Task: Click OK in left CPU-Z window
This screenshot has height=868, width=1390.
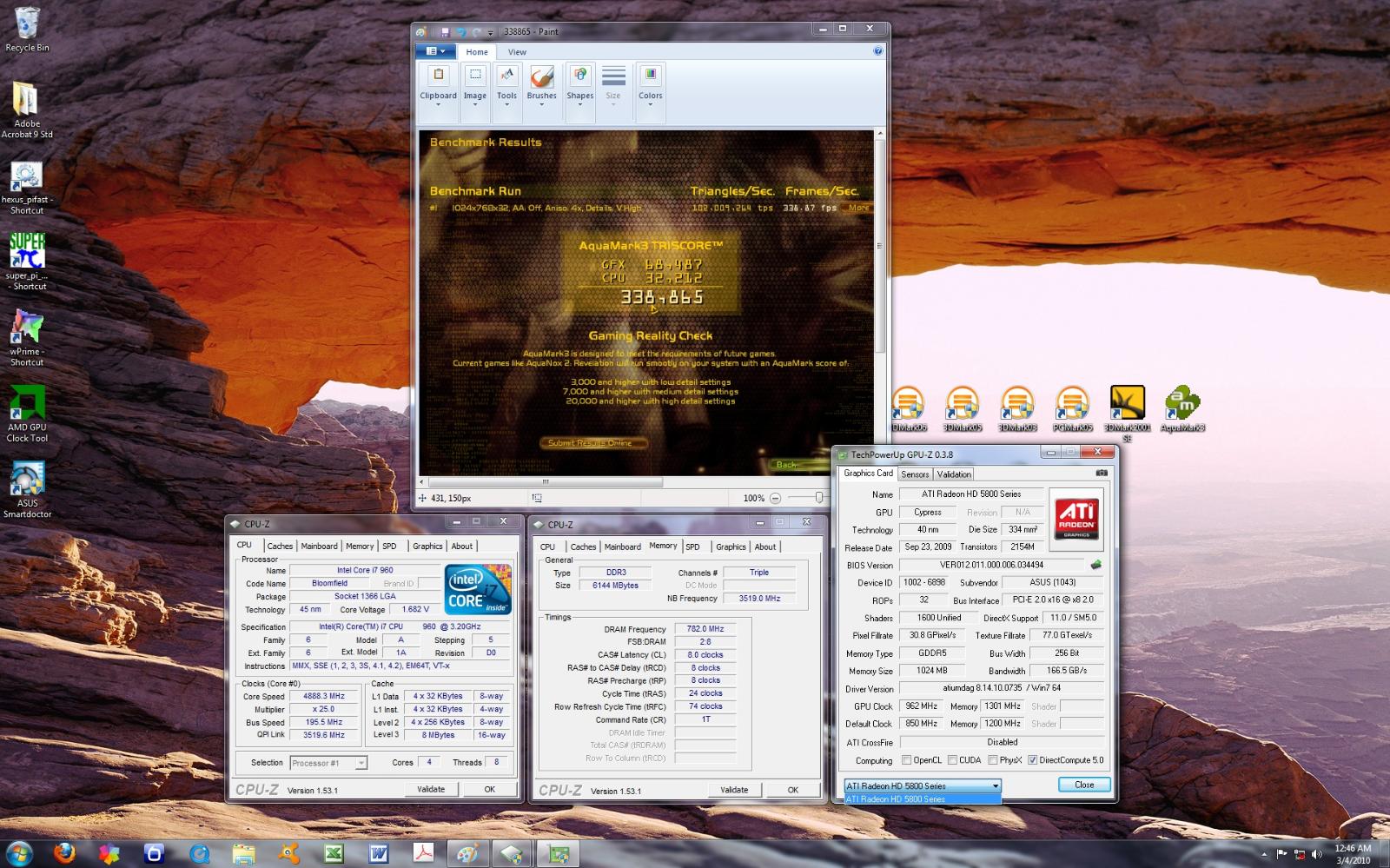Action: coord(489,789)
